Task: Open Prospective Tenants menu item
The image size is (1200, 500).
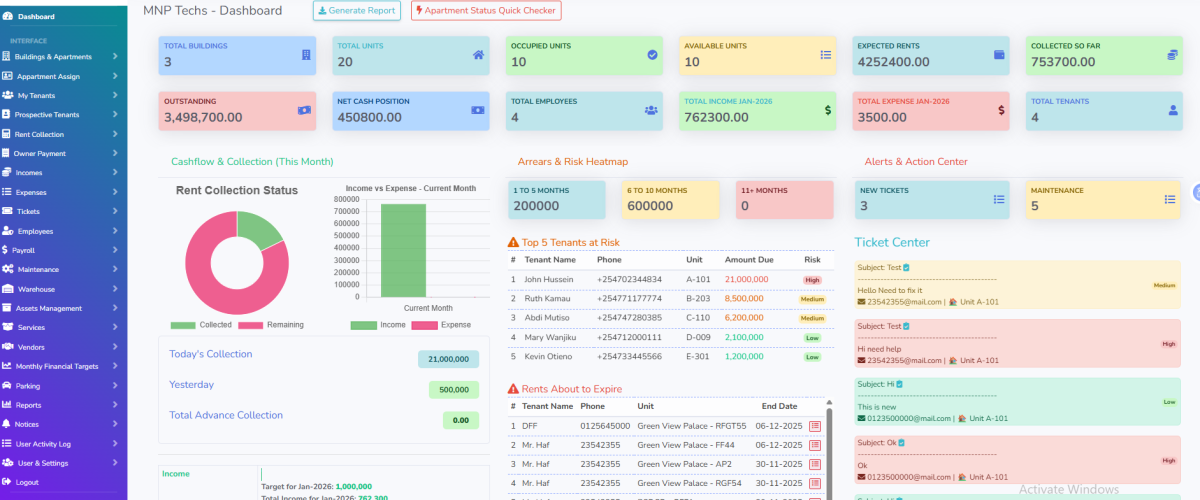Action: click(63, 115)
